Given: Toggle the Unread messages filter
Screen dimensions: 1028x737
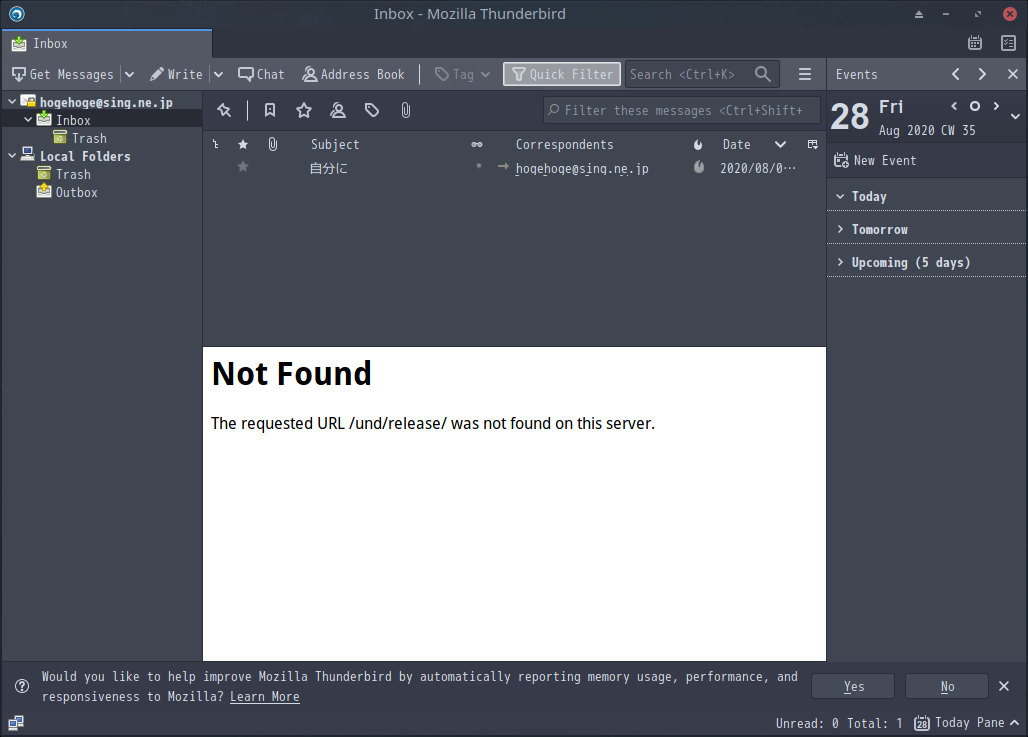Looking at the screenshot, I should [269, 110].
